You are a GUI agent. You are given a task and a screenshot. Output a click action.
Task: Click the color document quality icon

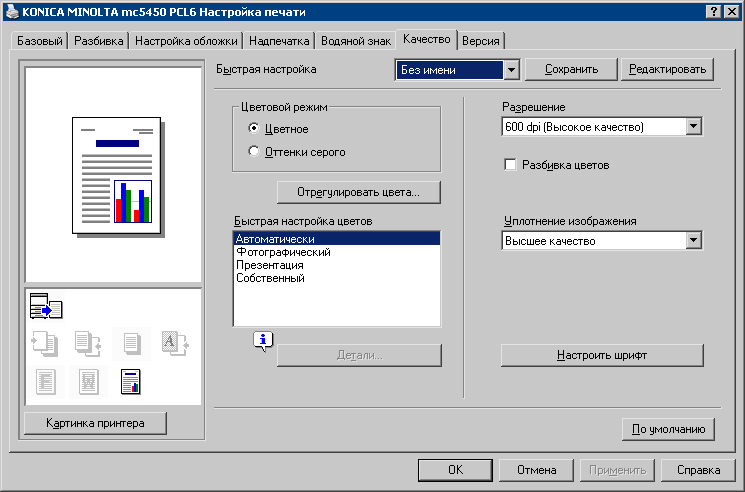pyautogui.click(x=131, y=382)
